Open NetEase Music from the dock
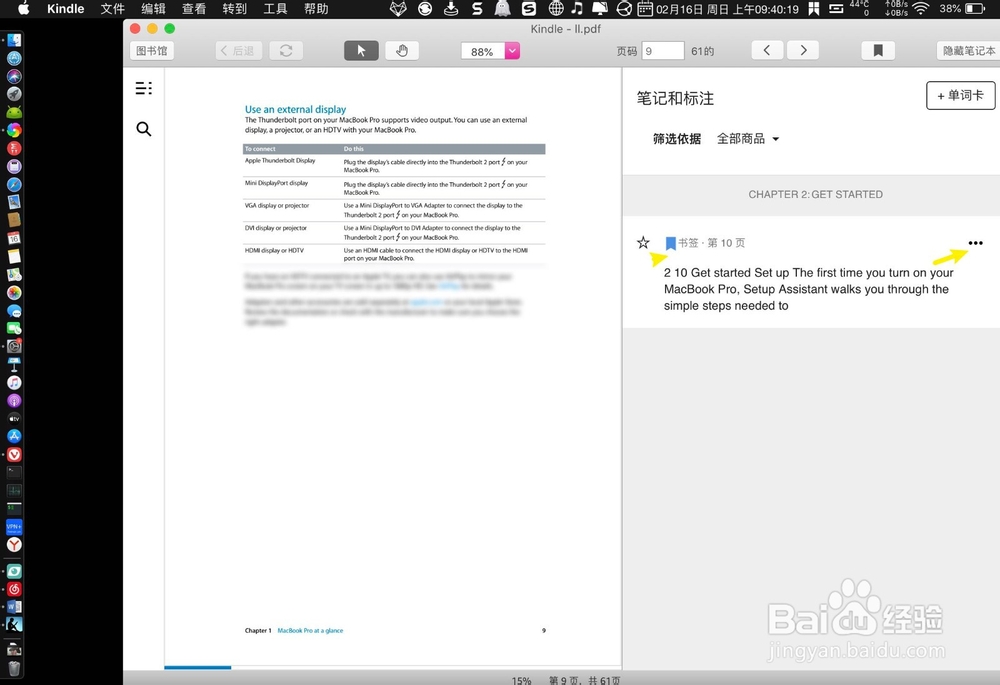 14,589
